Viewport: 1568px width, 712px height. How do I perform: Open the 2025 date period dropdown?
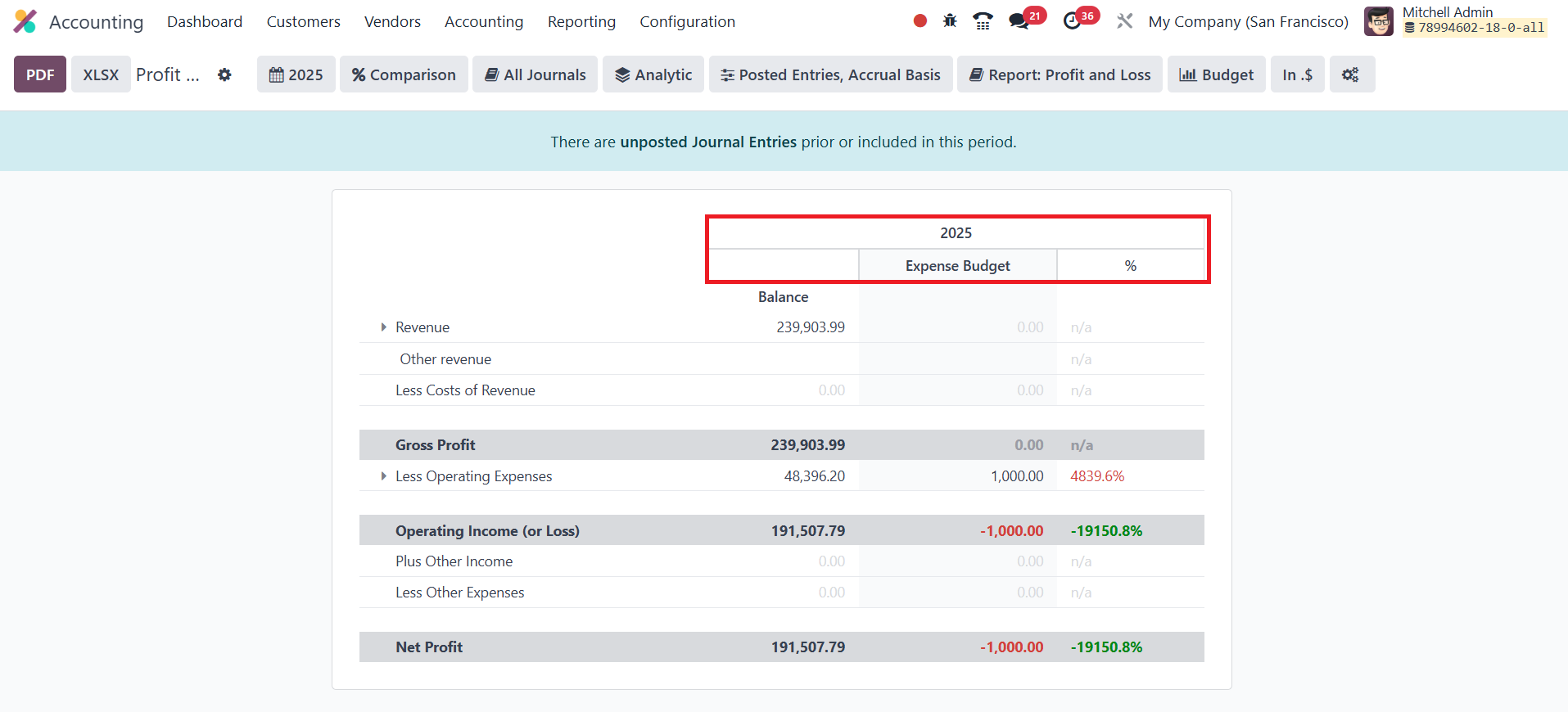click(296, 74)
